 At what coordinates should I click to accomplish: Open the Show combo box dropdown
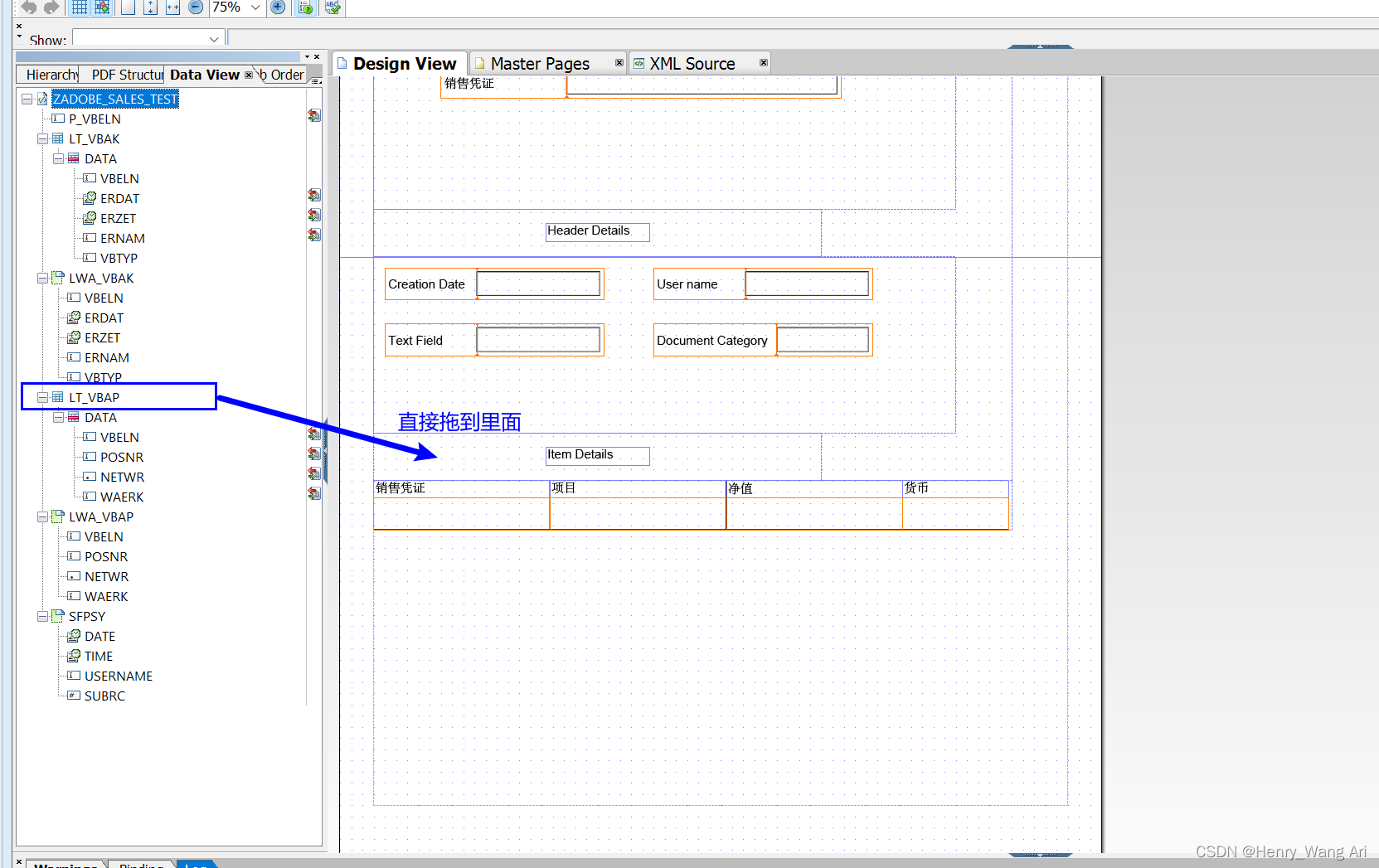pyautogui.click(x=213, y=37)
